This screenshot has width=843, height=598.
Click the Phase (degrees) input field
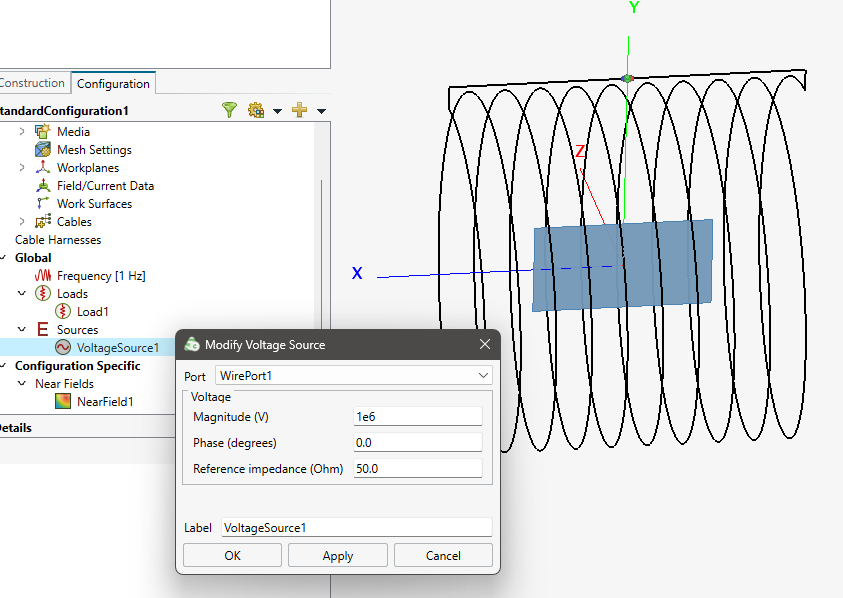pyautogui.click(x=418, y=443)
